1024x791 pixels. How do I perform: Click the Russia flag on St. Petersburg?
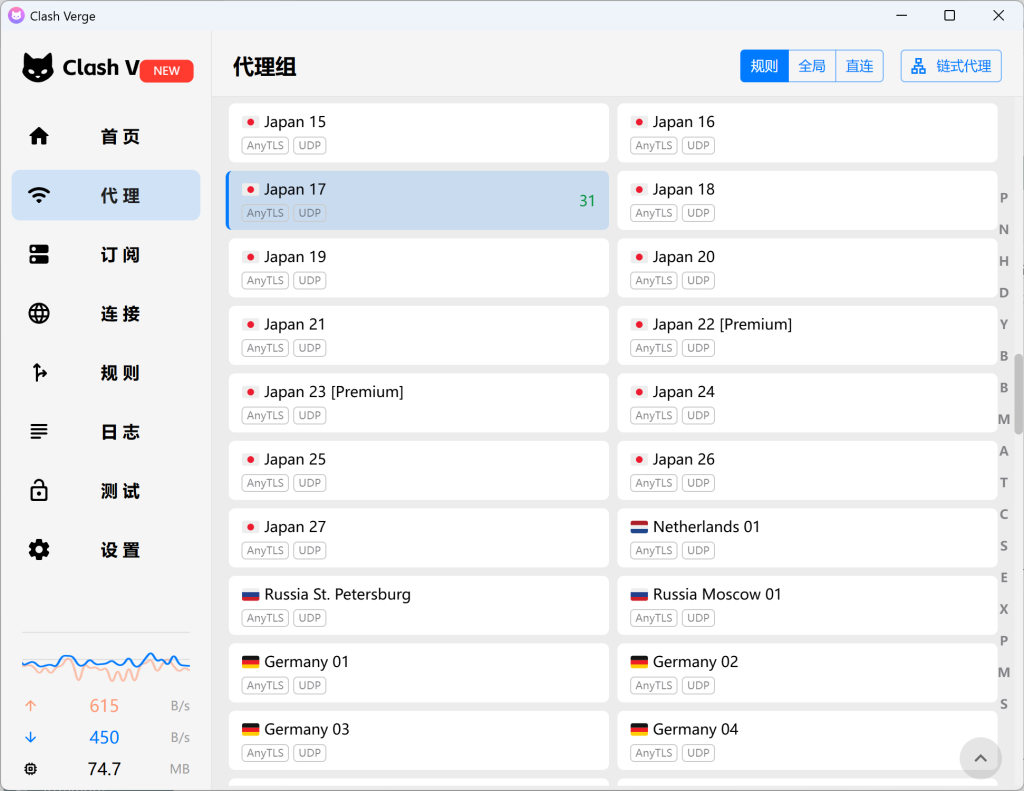(x=250, y=595)
